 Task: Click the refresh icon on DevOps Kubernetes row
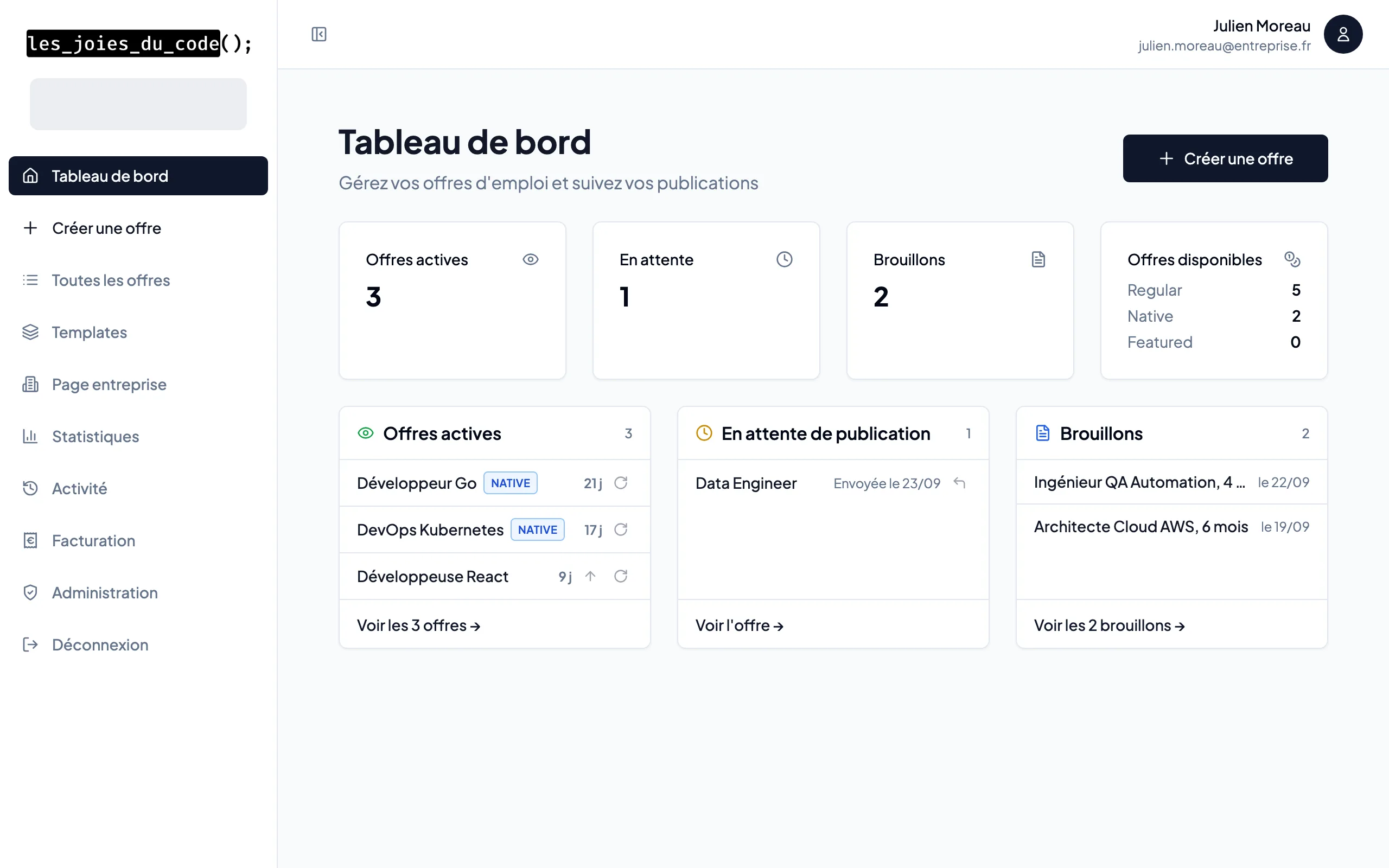[x=621, y=529]
